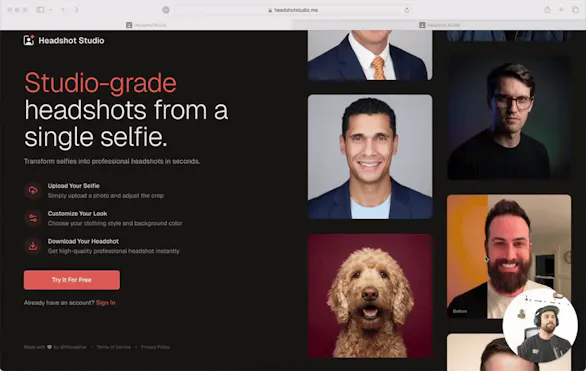
Task: Click the 'Upload Your Selfie' heading
Action: [x=74, y=186]
